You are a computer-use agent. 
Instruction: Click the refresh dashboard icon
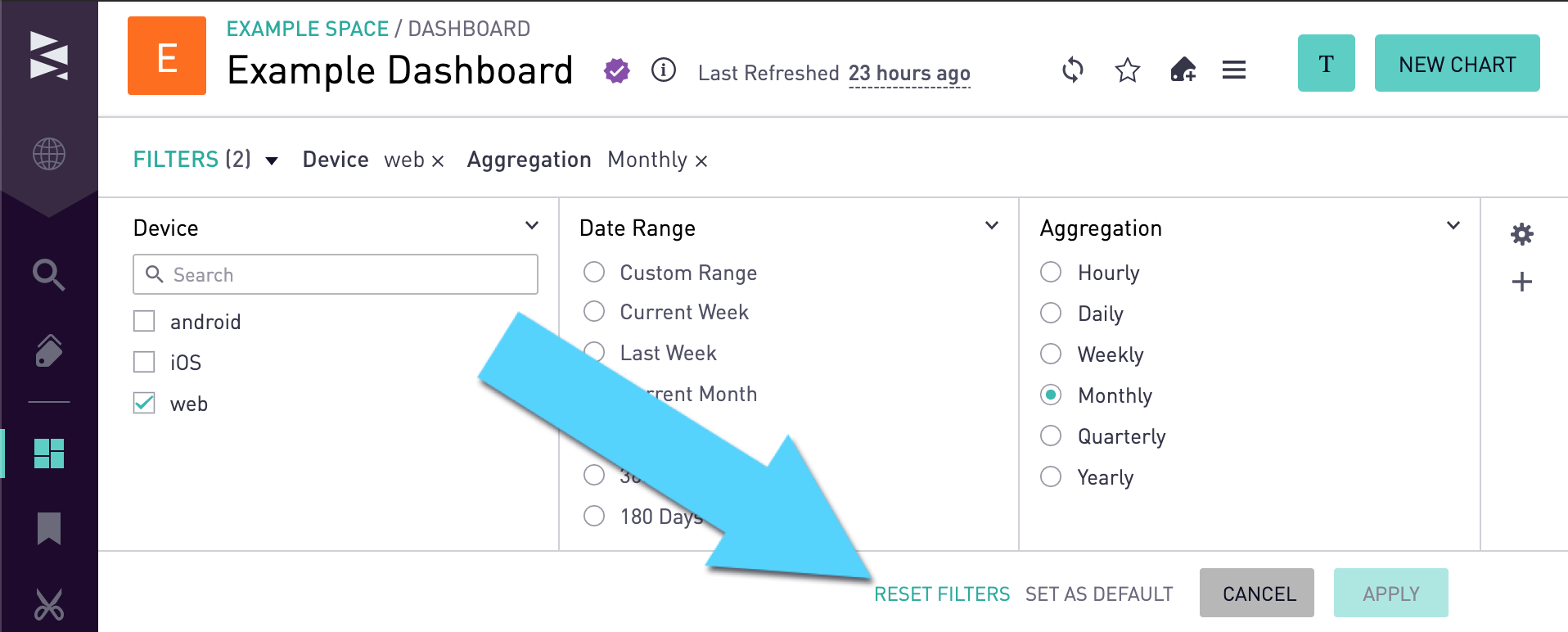1072,70
